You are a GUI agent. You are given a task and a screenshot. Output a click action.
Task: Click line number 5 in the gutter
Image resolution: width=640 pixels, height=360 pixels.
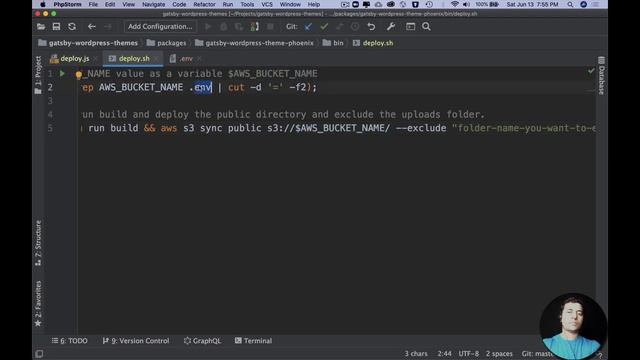pos(50,128)
